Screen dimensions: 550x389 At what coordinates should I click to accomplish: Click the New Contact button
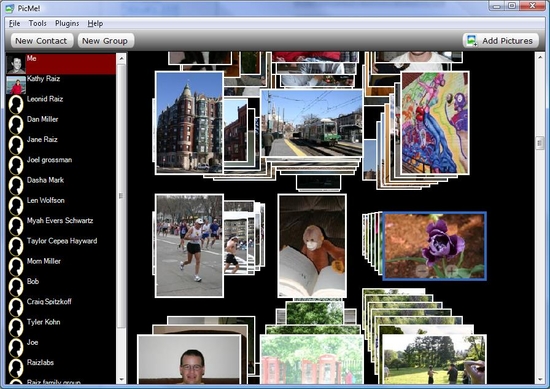[41, 41]
